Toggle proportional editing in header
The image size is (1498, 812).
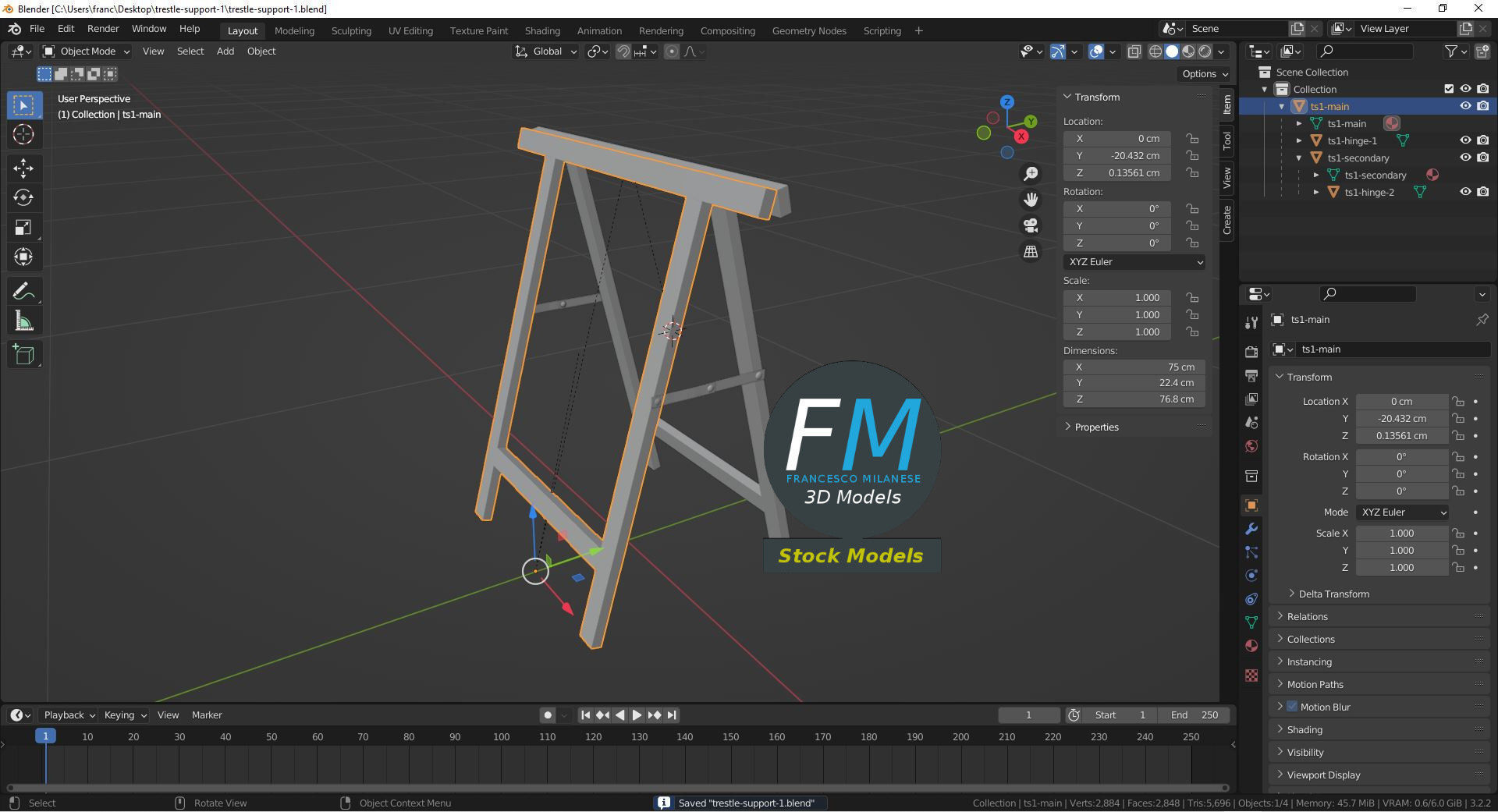671,51
